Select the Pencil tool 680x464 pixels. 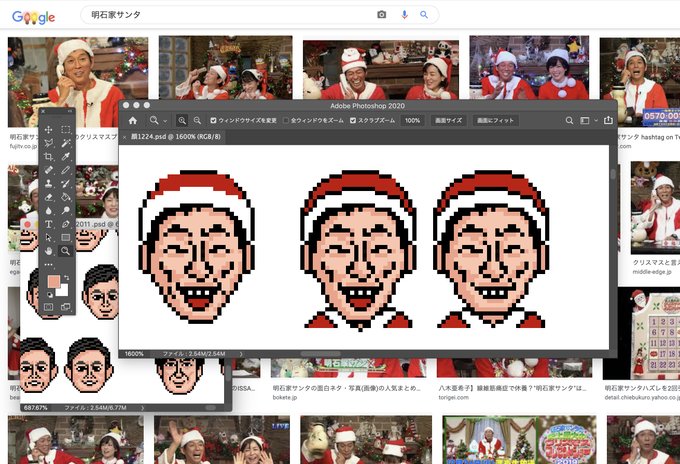65,170
